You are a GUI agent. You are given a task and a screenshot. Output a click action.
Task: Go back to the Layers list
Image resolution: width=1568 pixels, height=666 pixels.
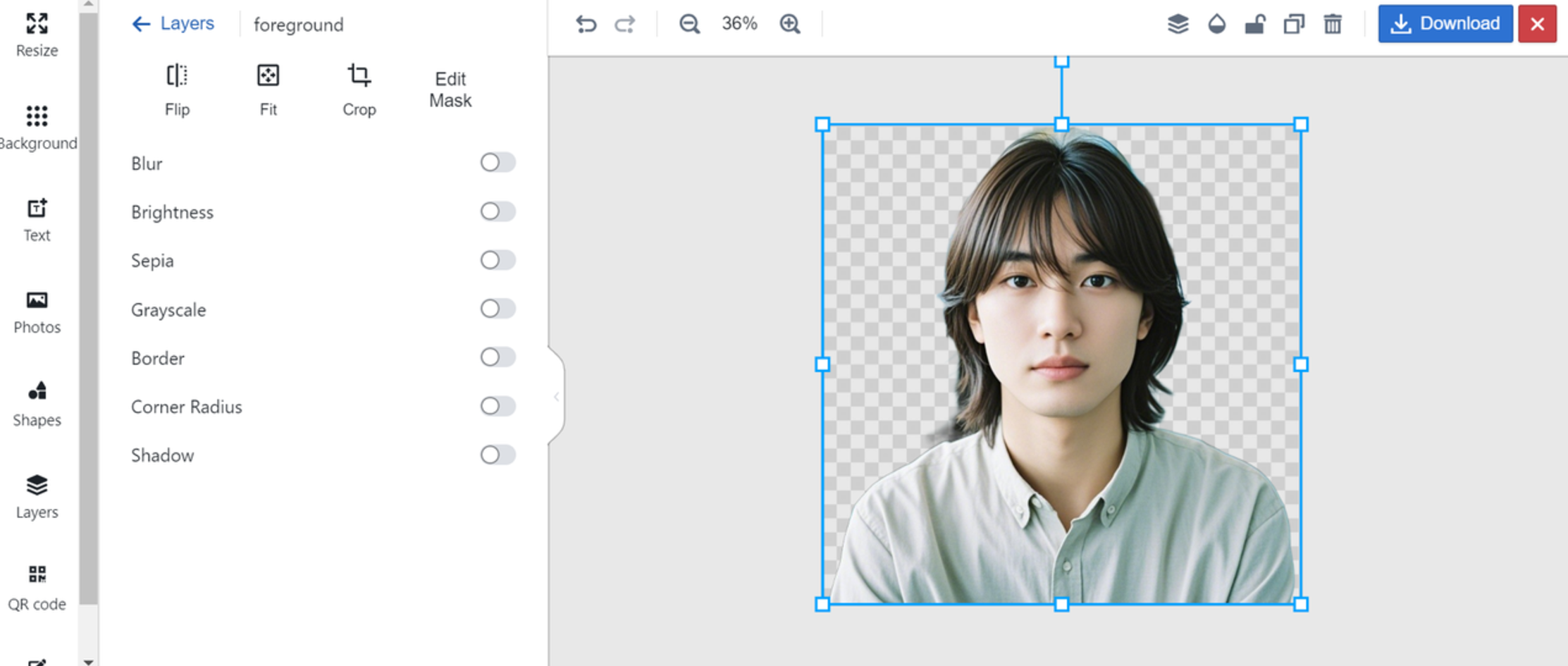tap(173, 23)
